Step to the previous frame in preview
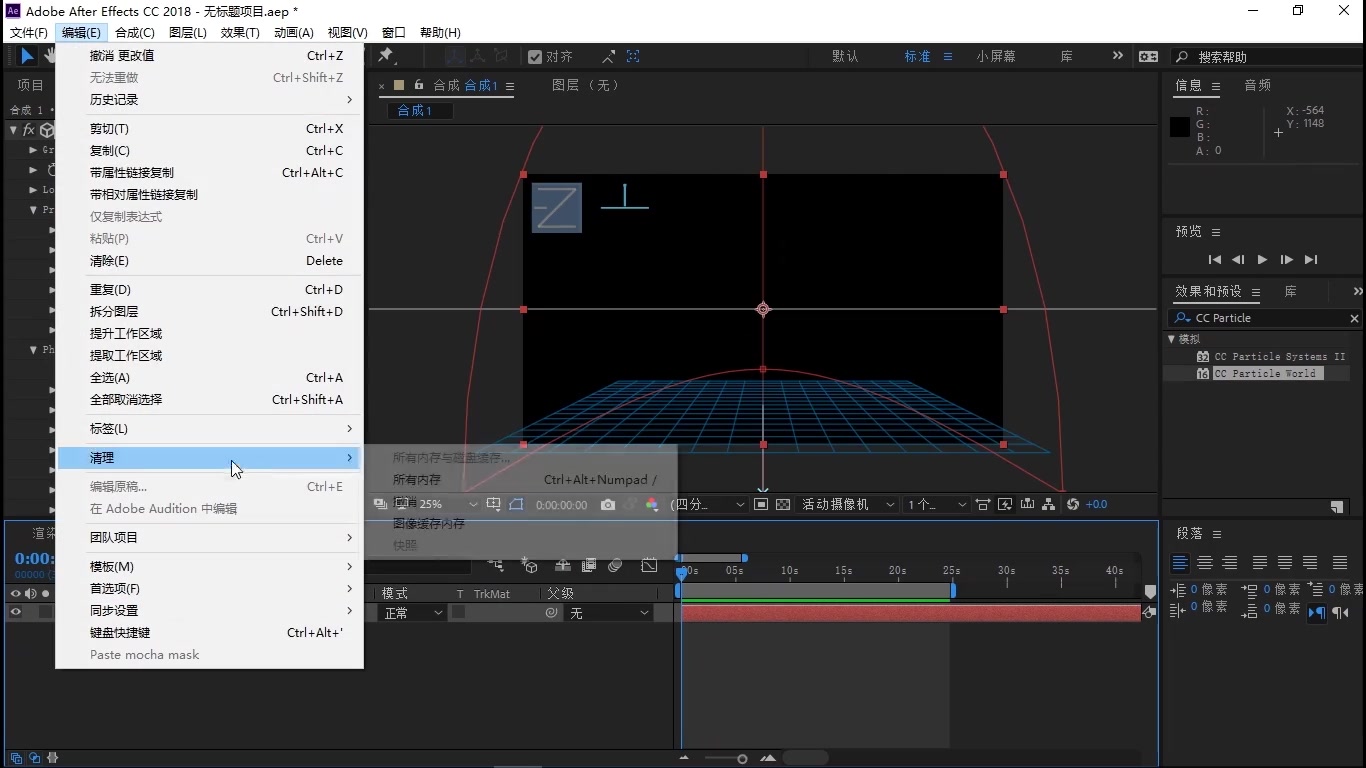 click(1238, 260)
